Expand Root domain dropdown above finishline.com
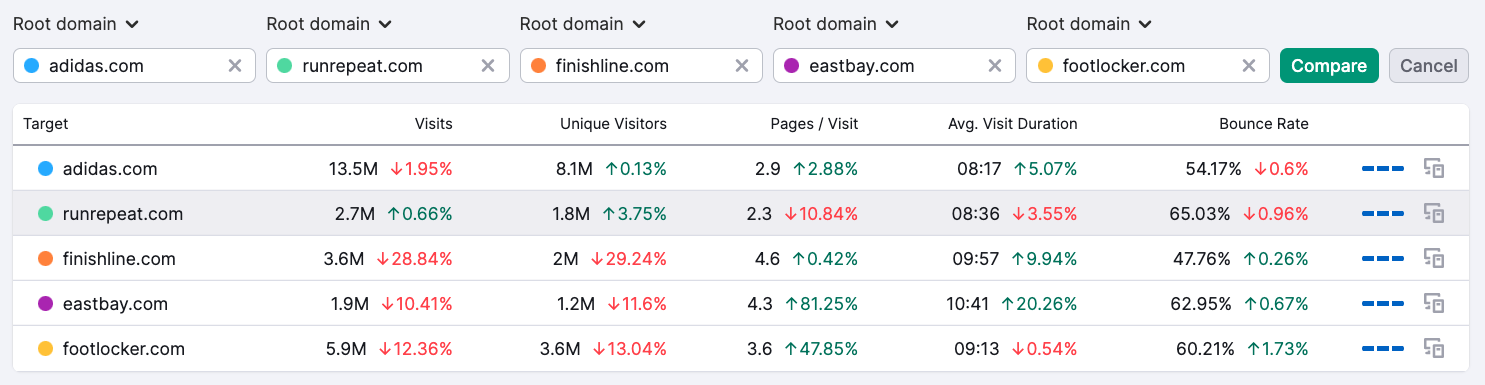 (x=583, y=24)
